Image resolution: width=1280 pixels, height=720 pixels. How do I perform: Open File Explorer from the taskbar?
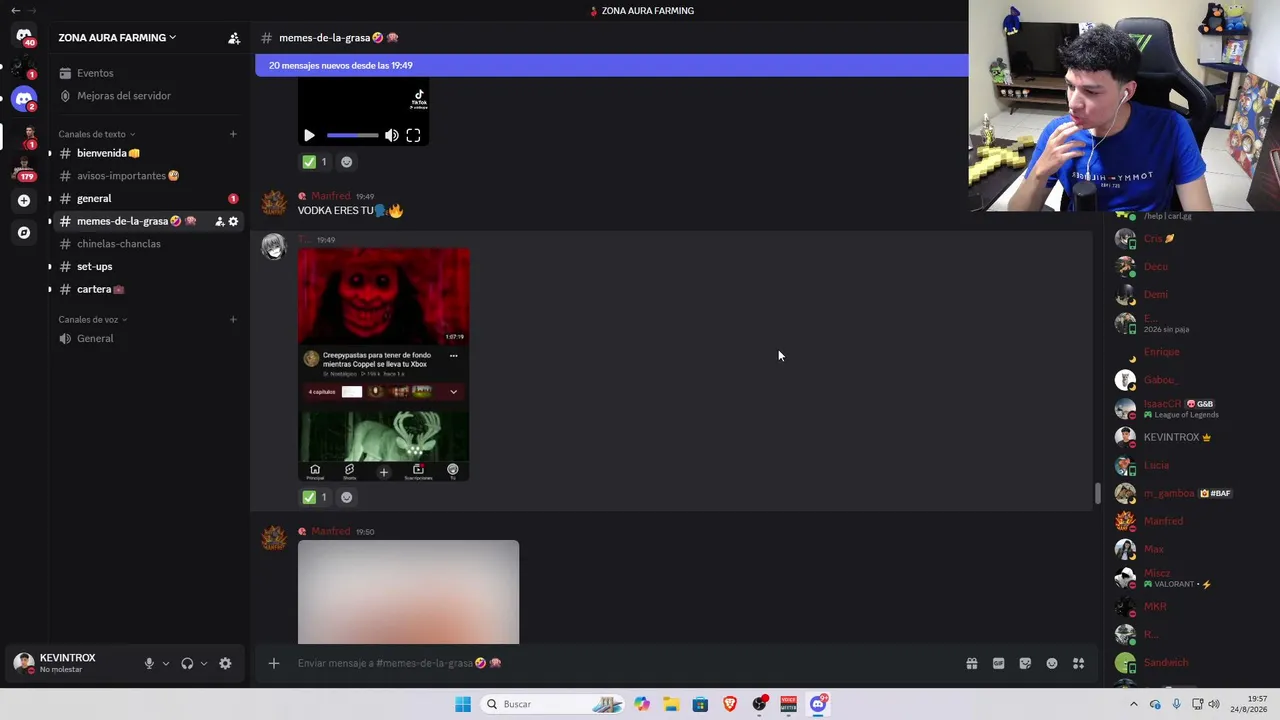tap(671, 704)
